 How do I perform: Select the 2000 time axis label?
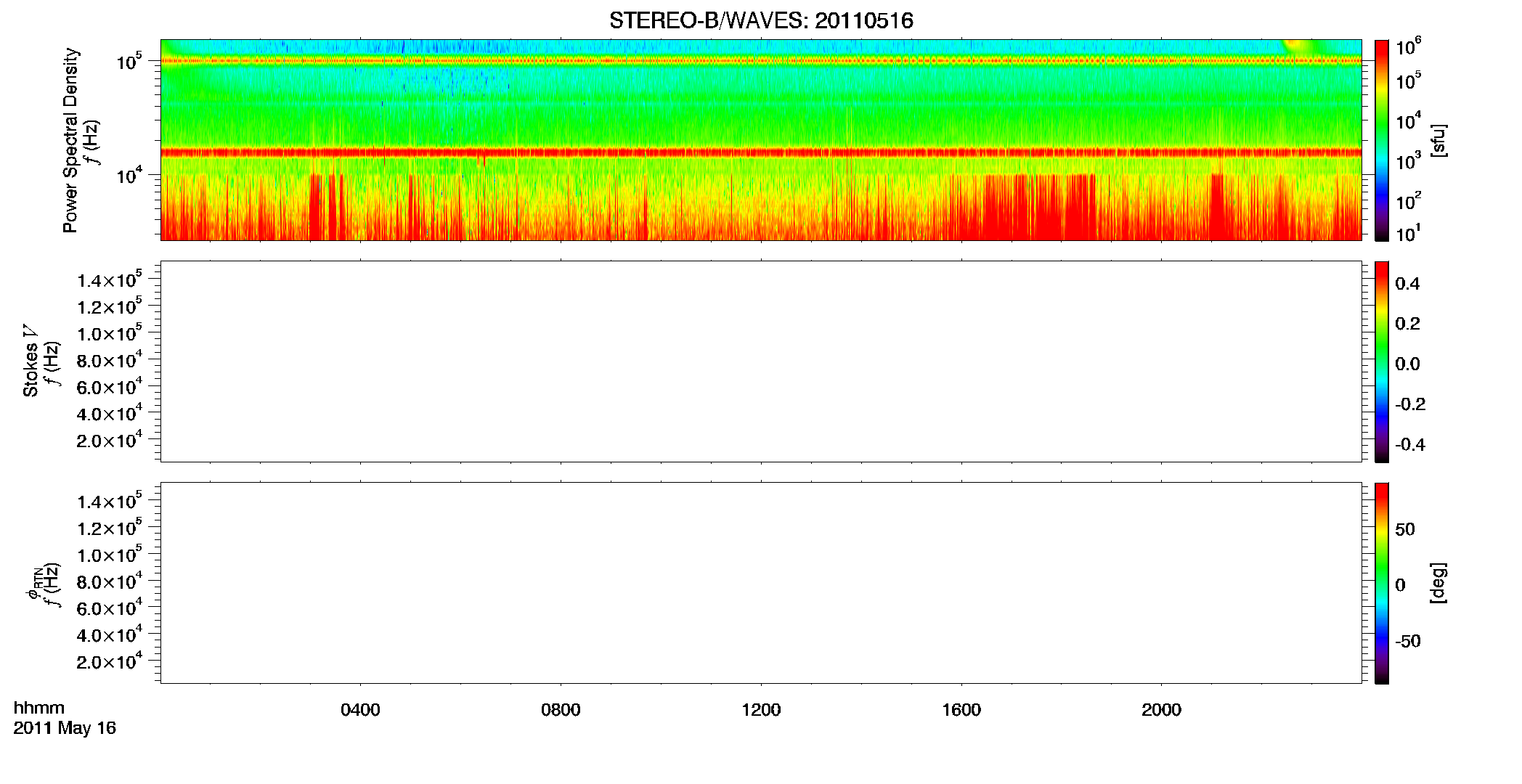point(1161,710)
